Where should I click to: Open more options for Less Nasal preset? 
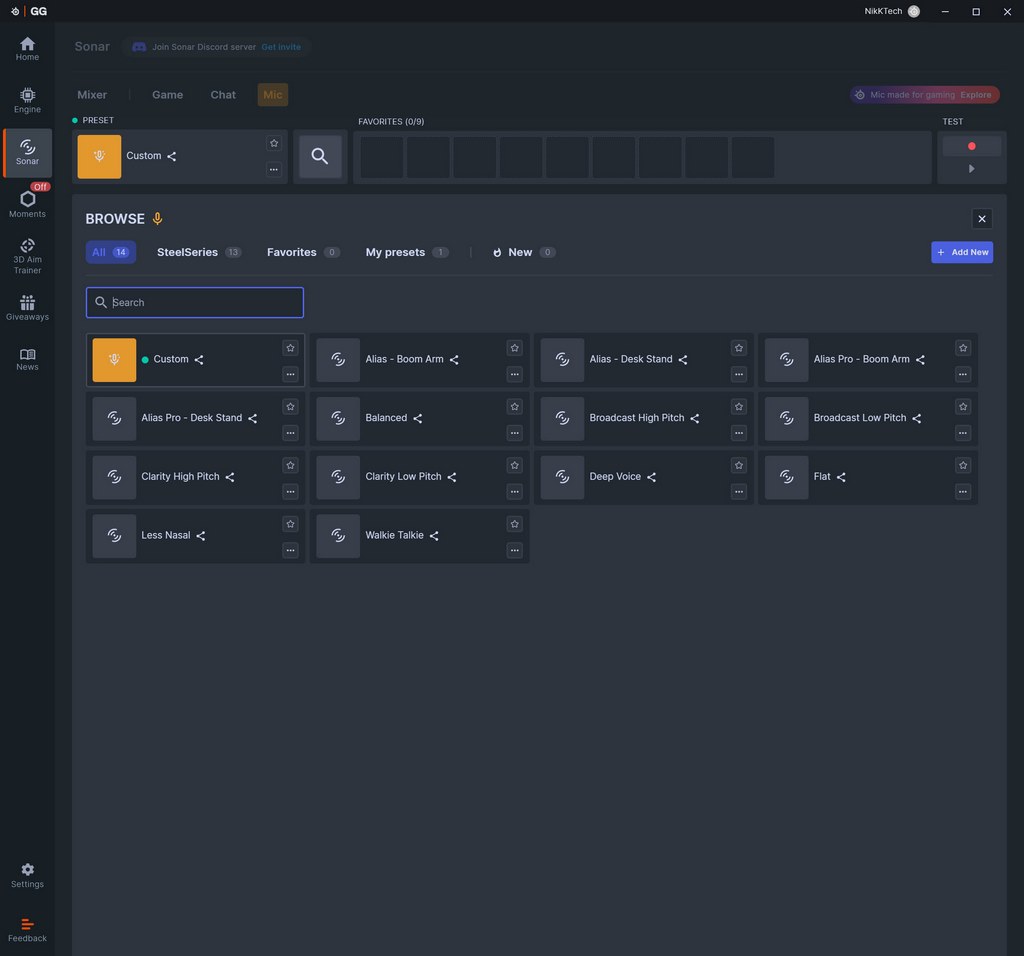click(290, 550)
